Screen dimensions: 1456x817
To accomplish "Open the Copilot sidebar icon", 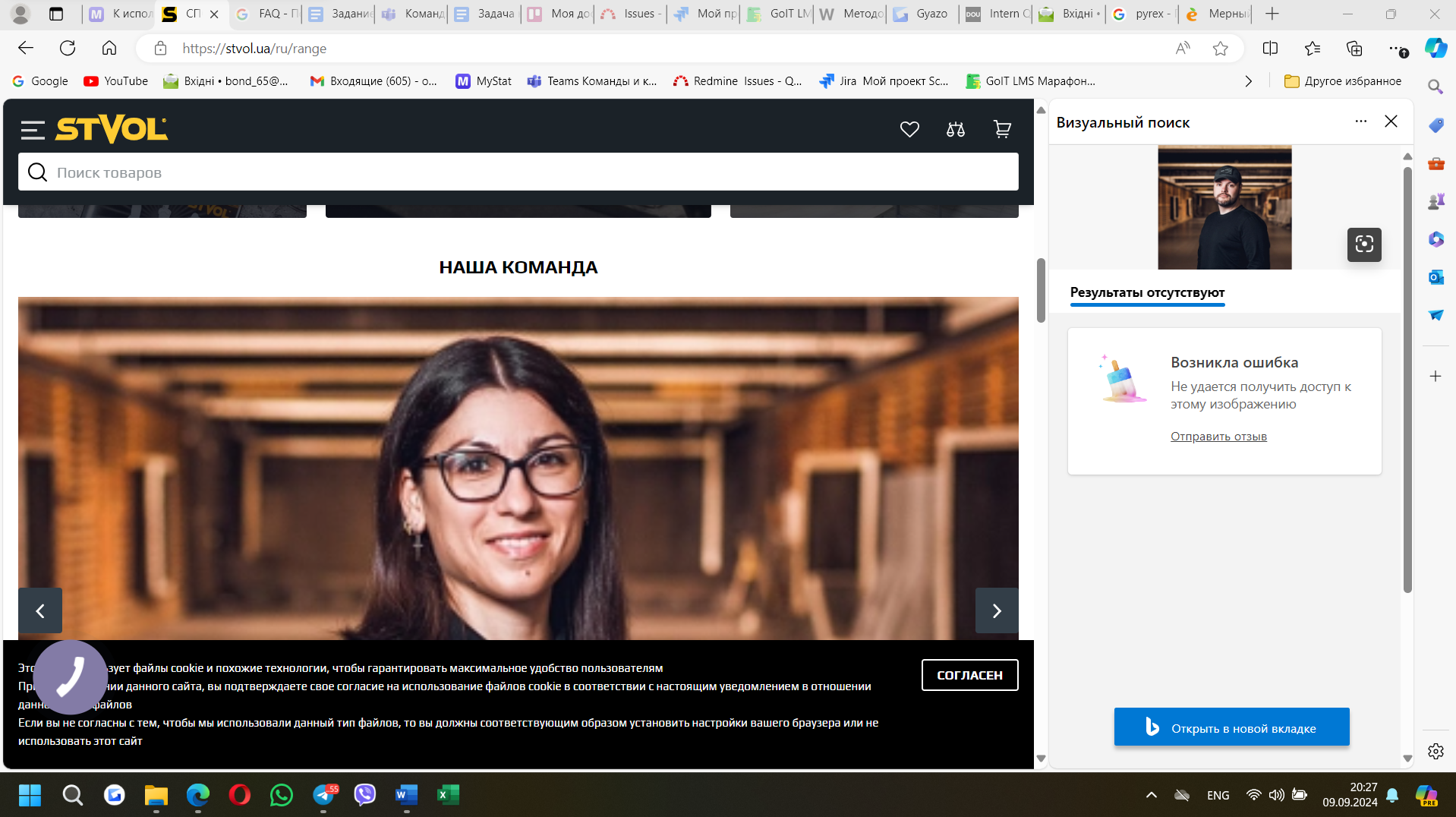I will coord(1435,49).
